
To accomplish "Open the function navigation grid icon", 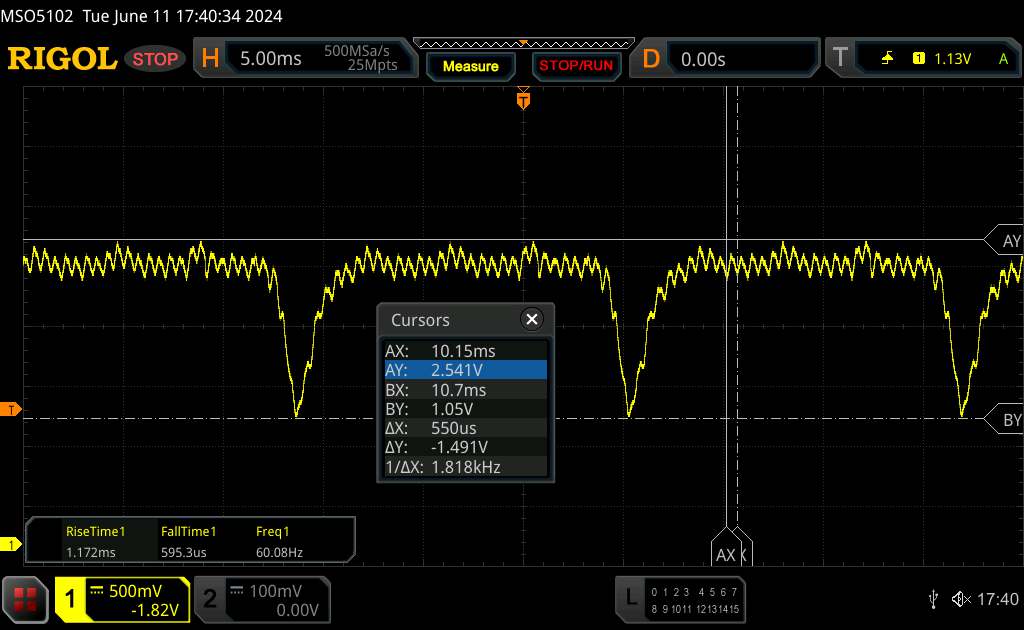I will click(x=26, y=598).
